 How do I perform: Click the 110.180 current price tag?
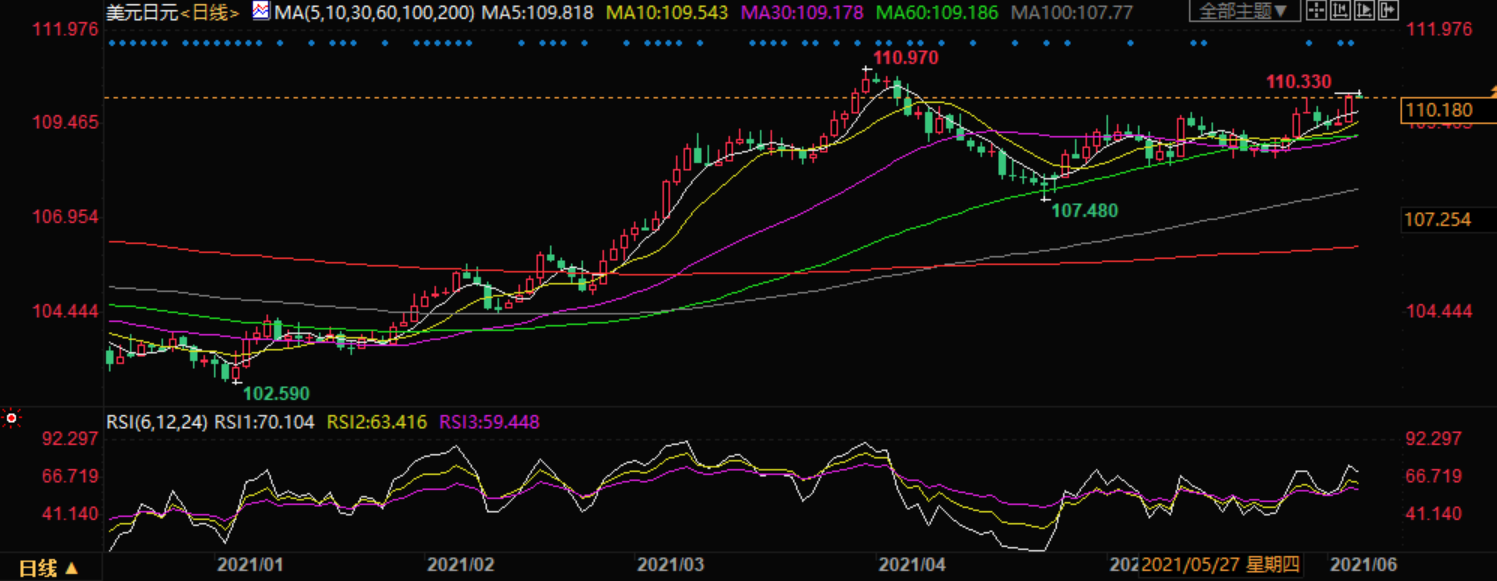click(x=1438, y=110)
